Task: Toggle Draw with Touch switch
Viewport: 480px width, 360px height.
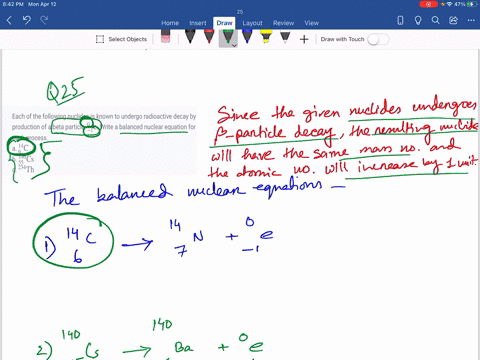Action: pyautogui.click(x=378, y=39)
